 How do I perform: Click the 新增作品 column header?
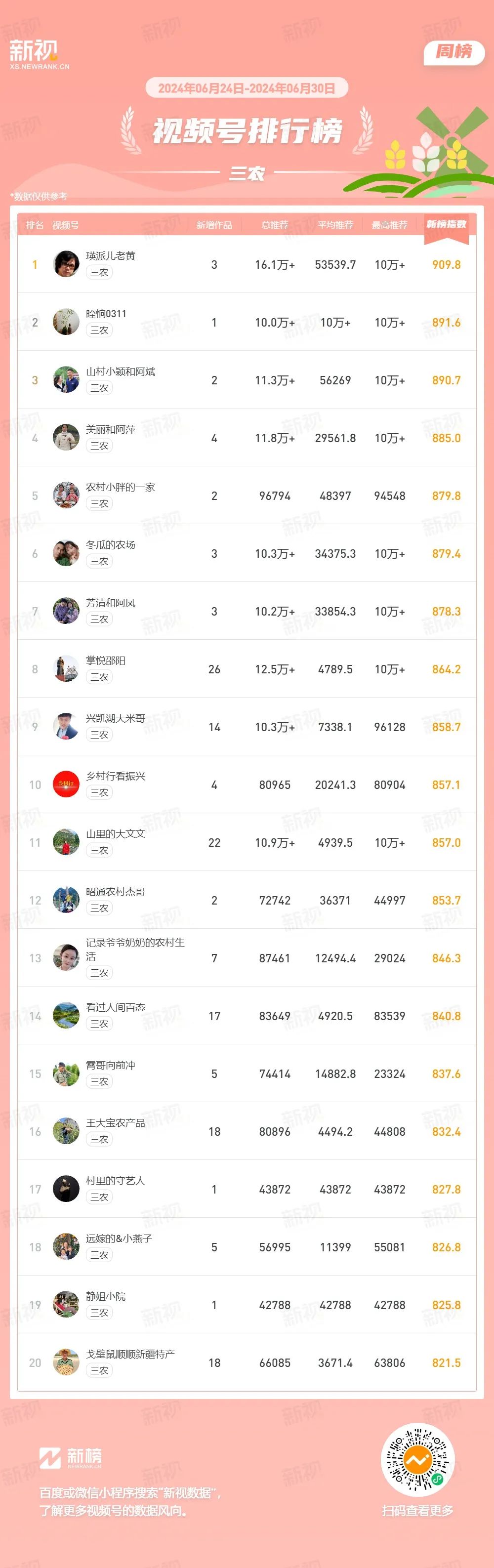click(x=214, y=225)
